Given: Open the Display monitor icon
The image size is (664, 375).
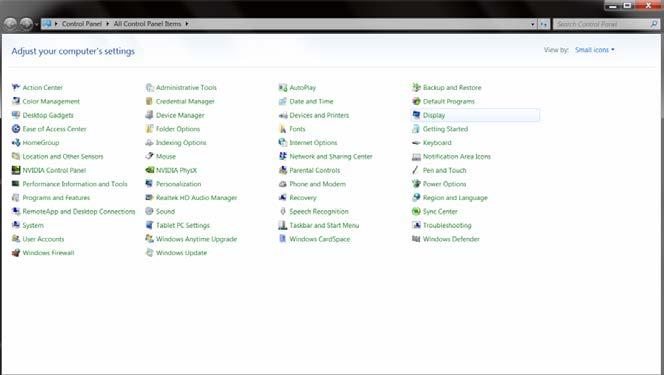Looking at the screenshot, I should [x=416, y=115].
